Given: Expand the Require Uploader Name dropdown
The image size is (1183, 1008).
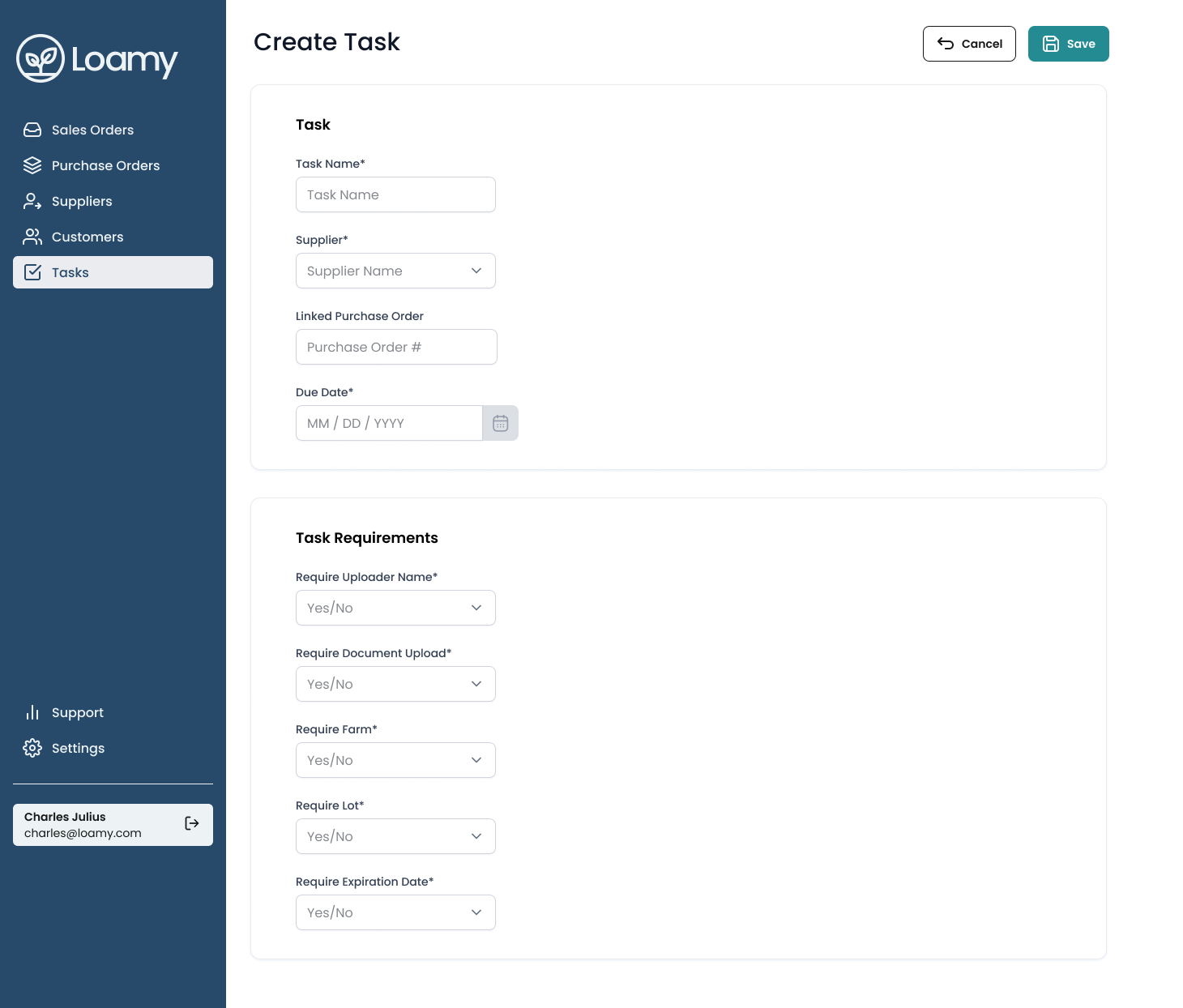Looking at the screenshot, I should point(395,608).
